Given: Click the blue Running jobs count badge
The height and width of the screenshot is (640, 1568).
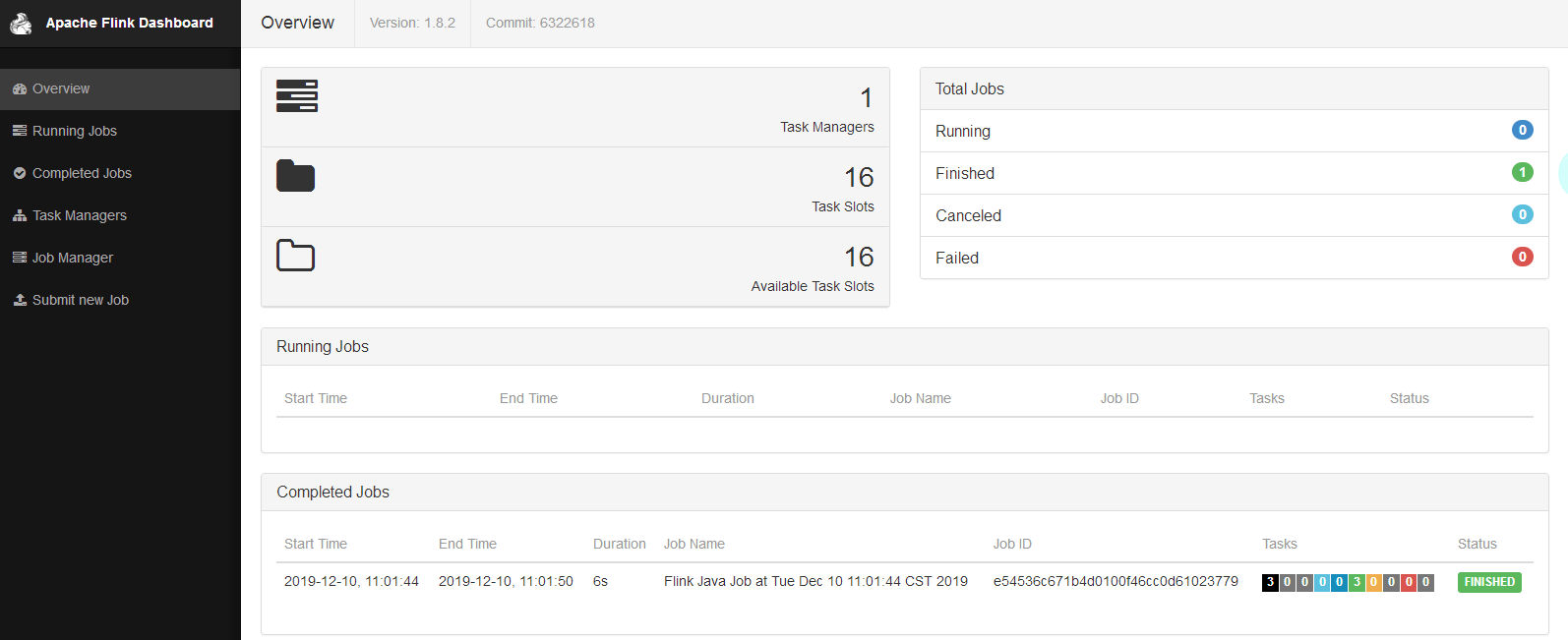Looking at the screenshot, I should [x=1522, y=130].
